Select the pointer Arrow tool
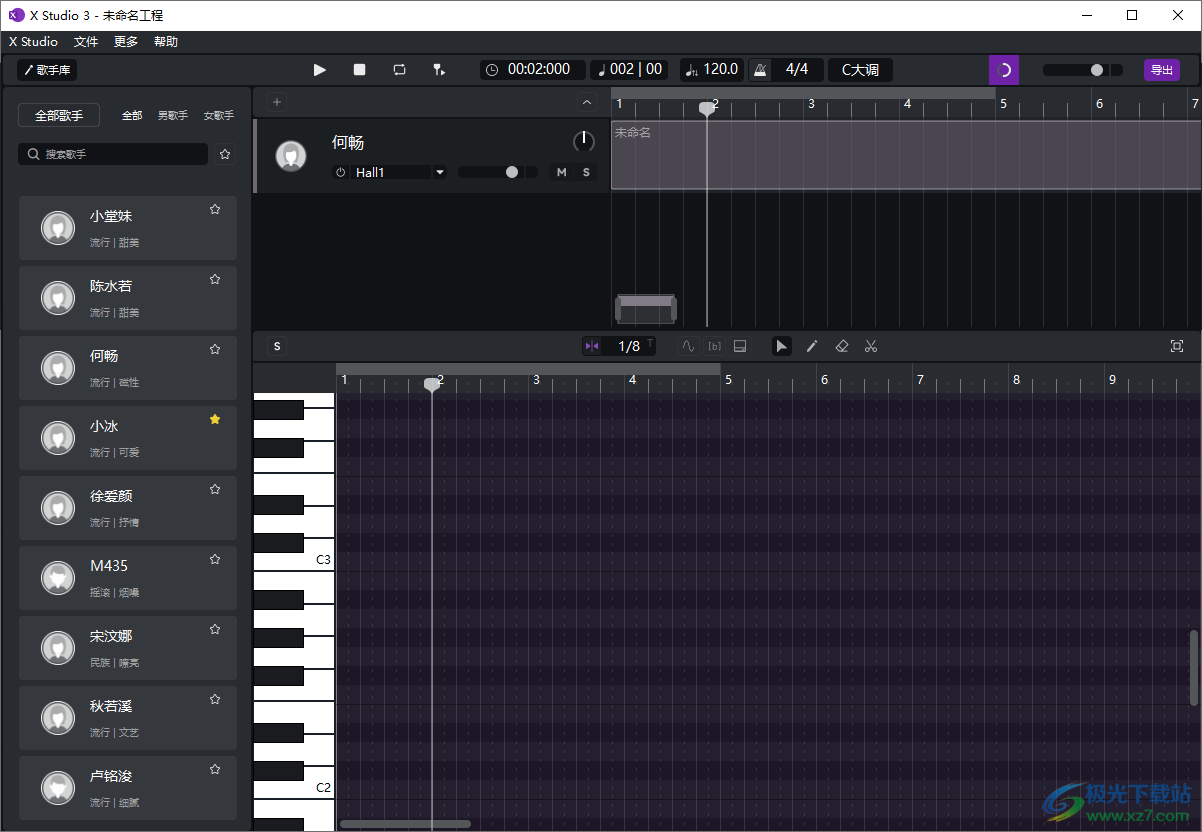Image resolution: width=1202 pixels, height=832 pixels. tap(781, 346)
